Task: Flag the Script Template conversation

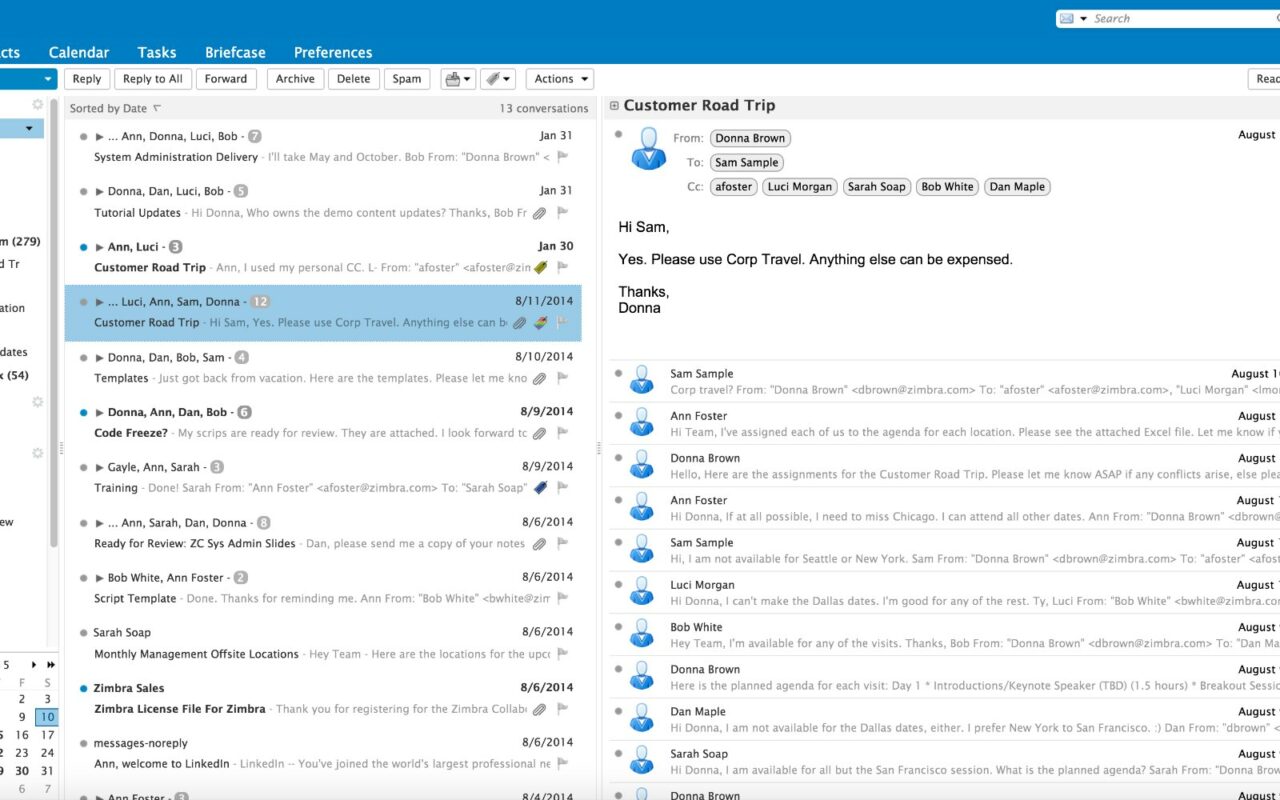Action: (562, 599)
